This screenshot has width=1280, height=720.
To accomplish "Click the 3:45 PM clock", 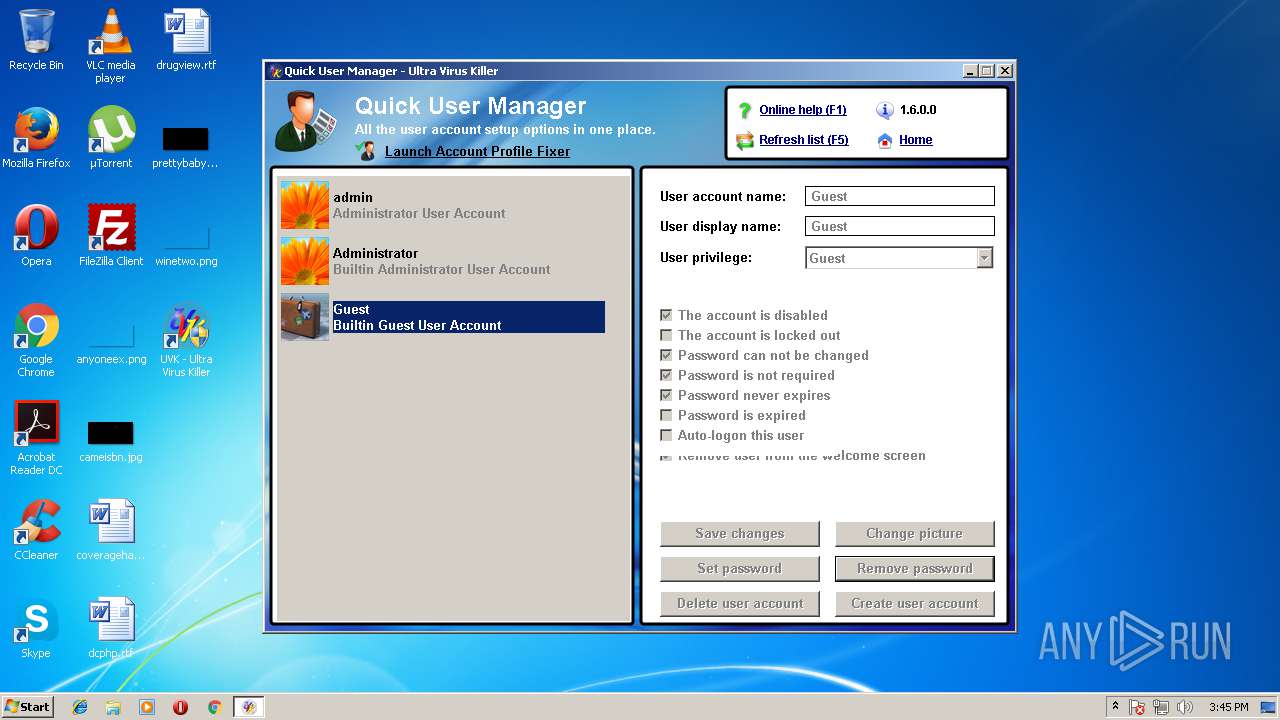I will tap(1228, 707).
